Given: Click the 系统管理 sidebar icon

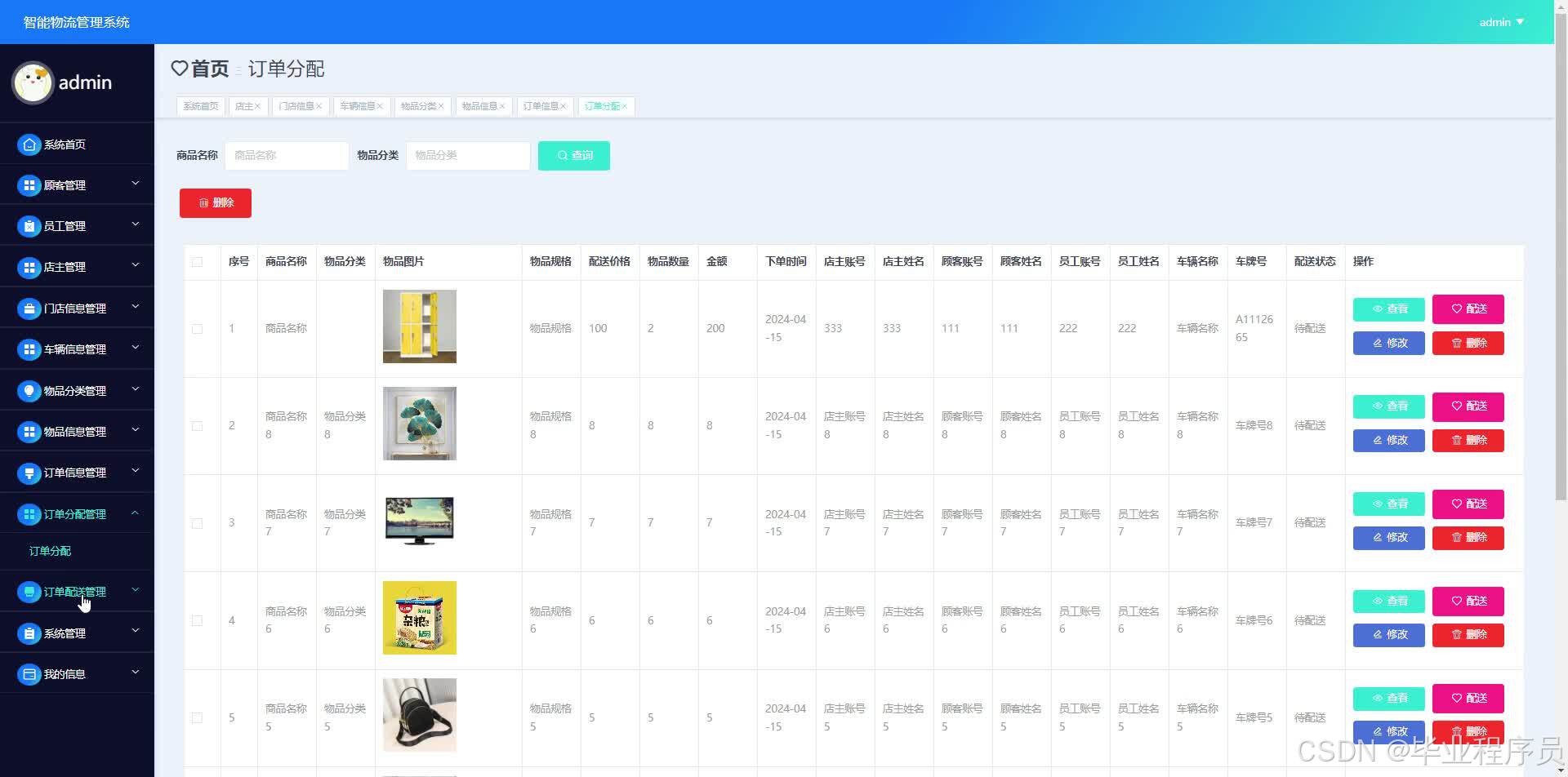Looking at the screenshot, I should [x=29, y=633].
